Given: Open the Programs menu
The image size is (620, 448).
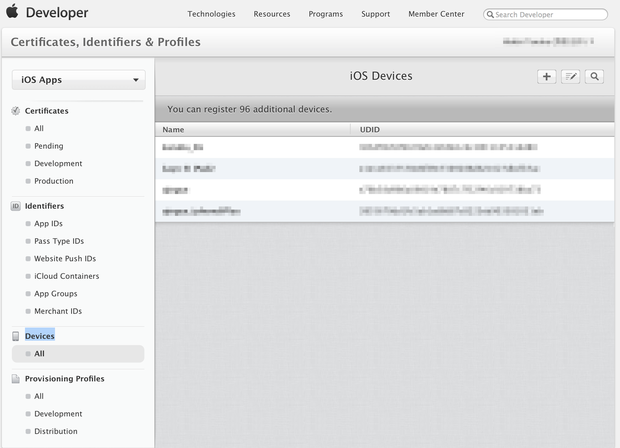Looking at the screenshot, I should point(325,14).
